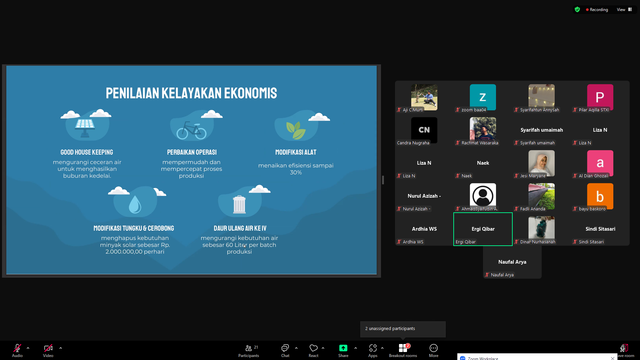Start camera with the Video button

pyautogui.click(x=48, y=350)
